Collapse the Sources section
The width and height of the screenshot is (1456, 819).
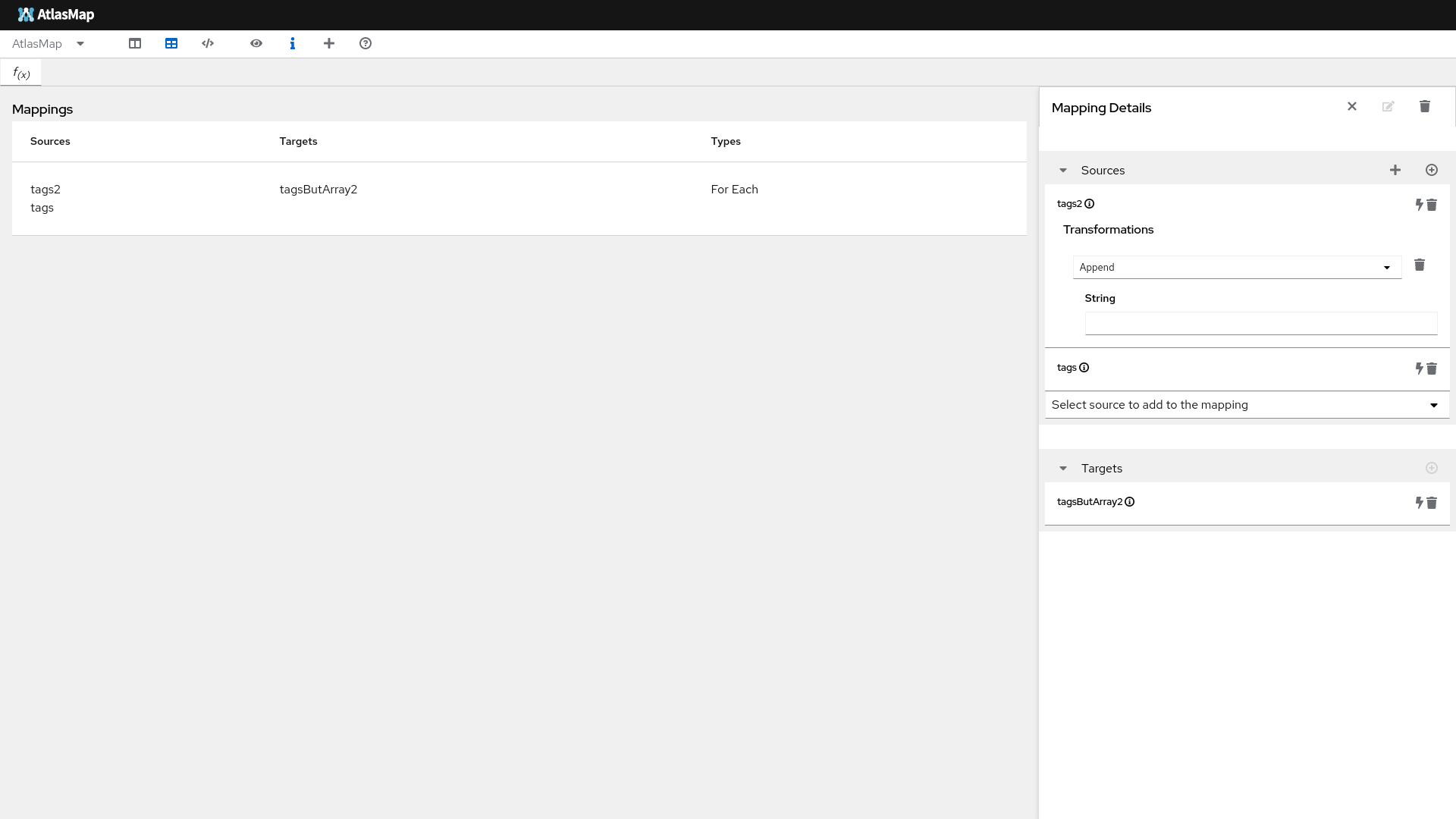point(1063,170)
